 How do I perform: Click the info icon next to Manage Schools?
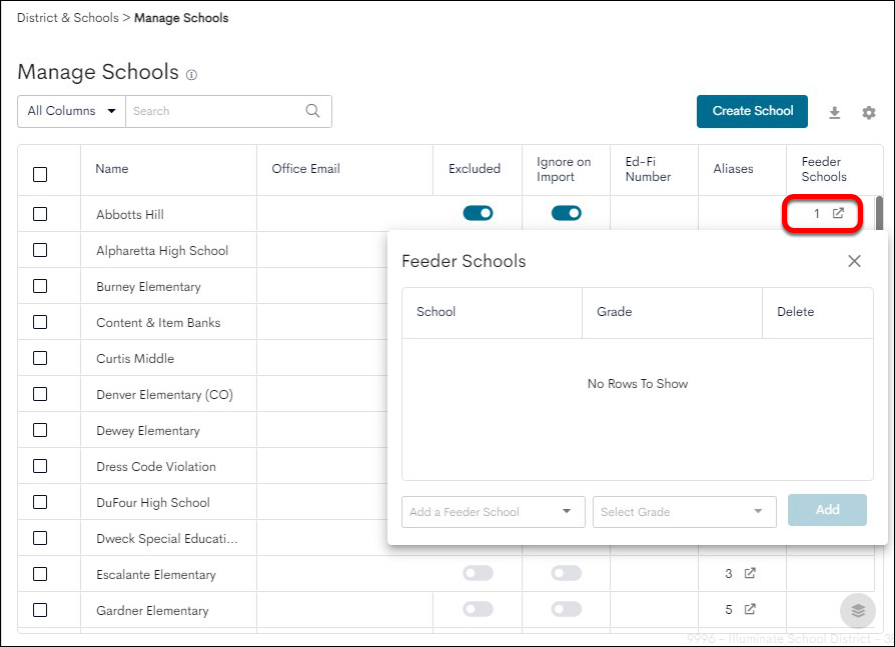192,75
